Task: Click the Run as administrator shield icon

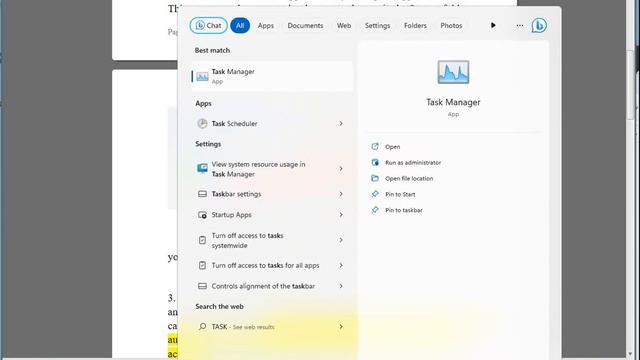Action: coord(375,162)
